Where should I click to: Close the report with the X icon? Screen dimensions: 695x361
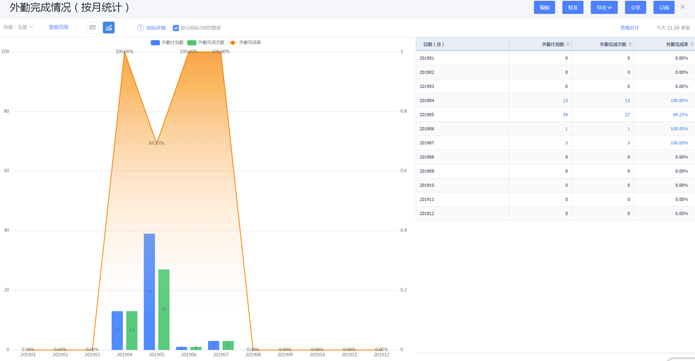tap(683, 7)
